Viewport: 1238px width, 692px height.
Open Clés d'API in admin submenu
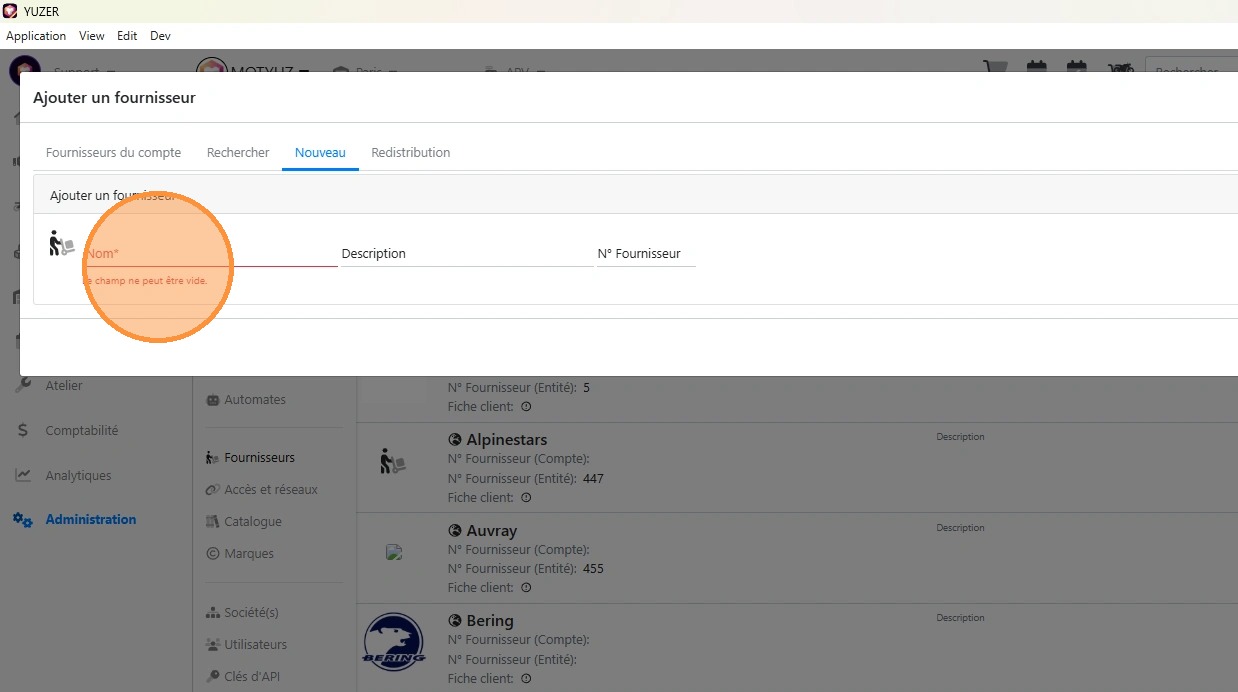pyautogui.click(x=252, y=677)
